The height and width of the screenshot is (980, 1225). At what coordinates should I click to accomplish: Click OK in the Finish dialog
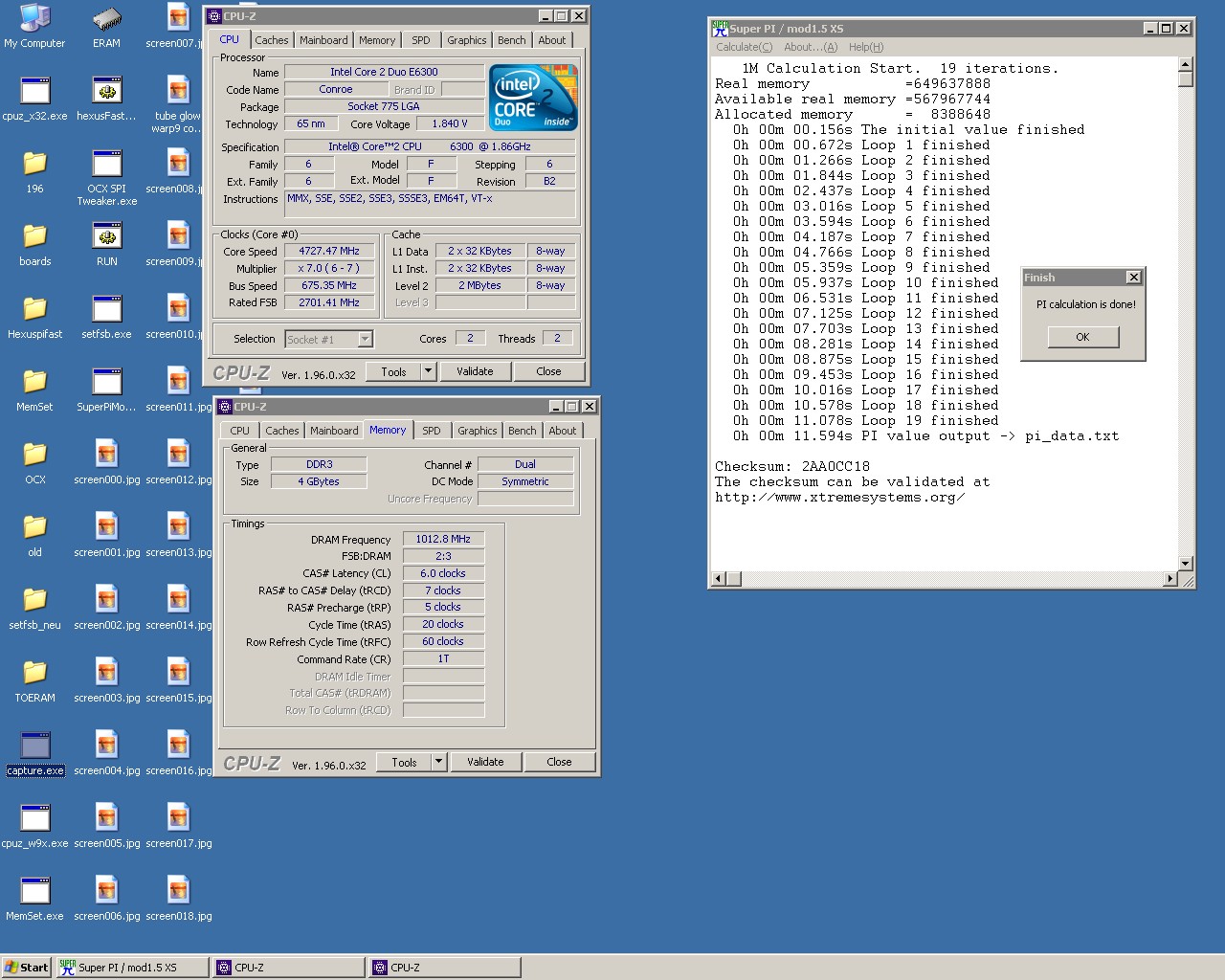[1082, 337]
